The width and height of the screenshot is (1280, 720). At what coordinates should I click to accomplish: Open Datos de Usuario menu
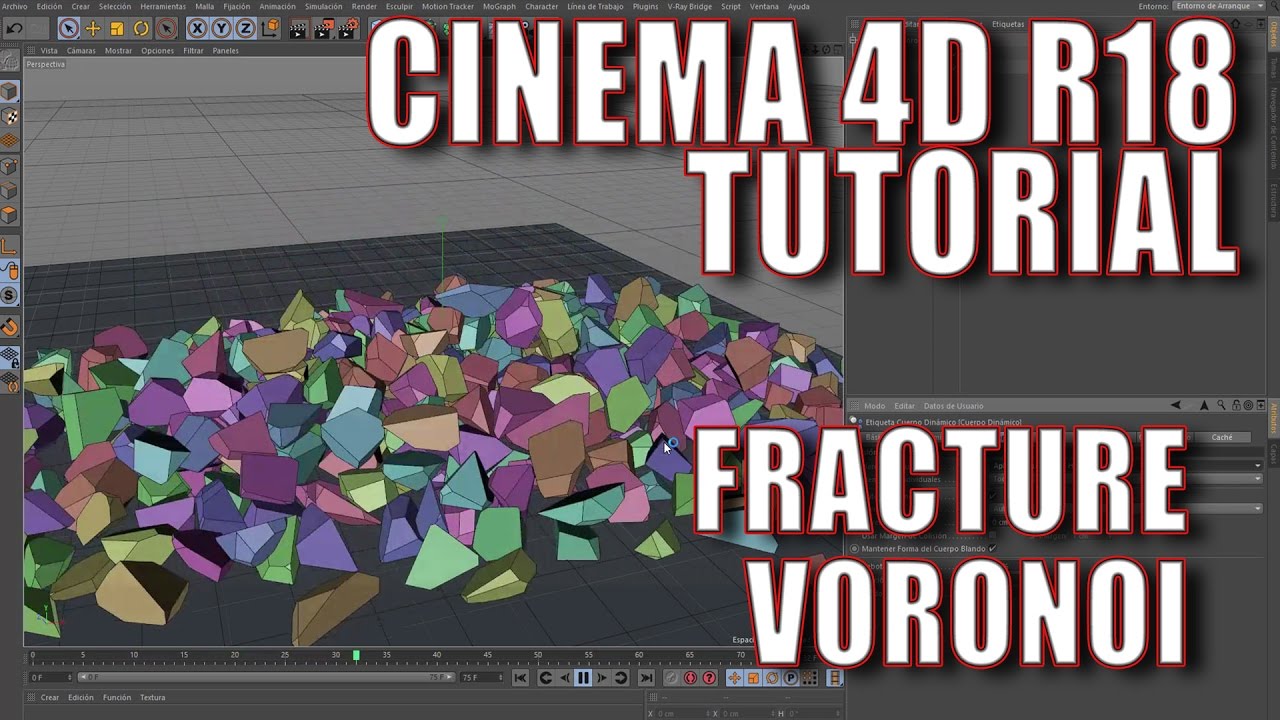click(x=953, y=406)
